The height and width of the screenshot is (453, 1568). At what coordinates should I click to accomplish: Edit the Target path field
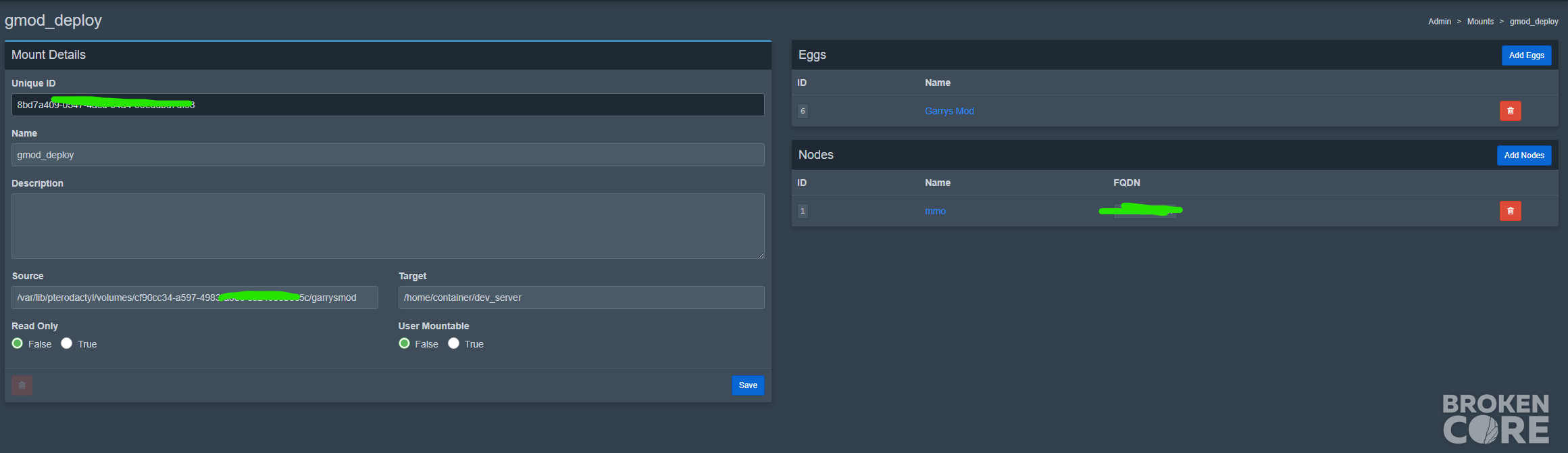pos(582,297)
